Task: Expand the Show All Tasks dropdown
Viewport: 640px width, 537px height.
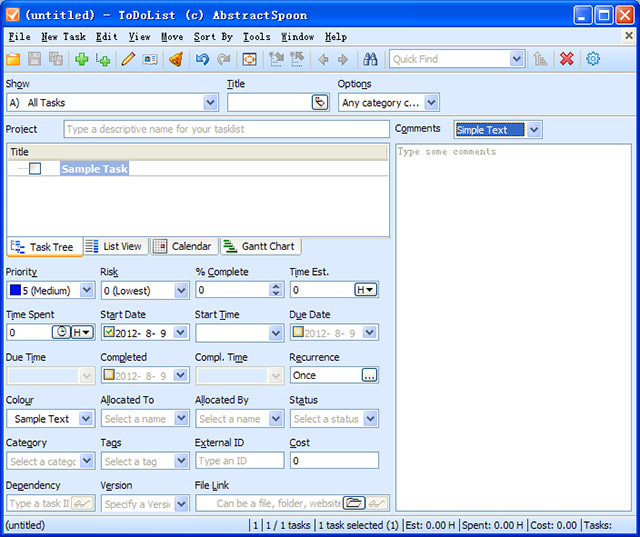Action: (x=210, y=102)
